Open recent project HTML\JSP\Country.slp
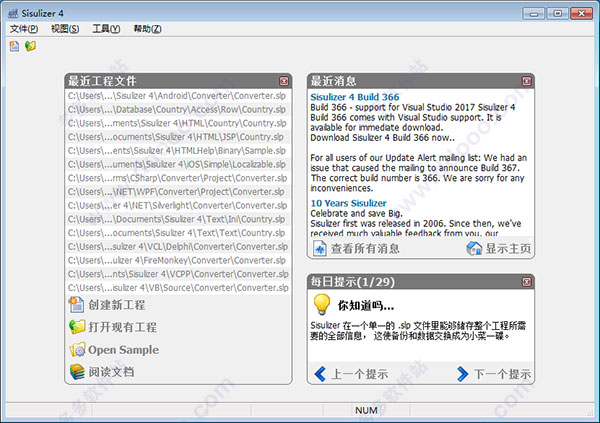The width and height of the screenshot is (600, 423). pos(178,137)
